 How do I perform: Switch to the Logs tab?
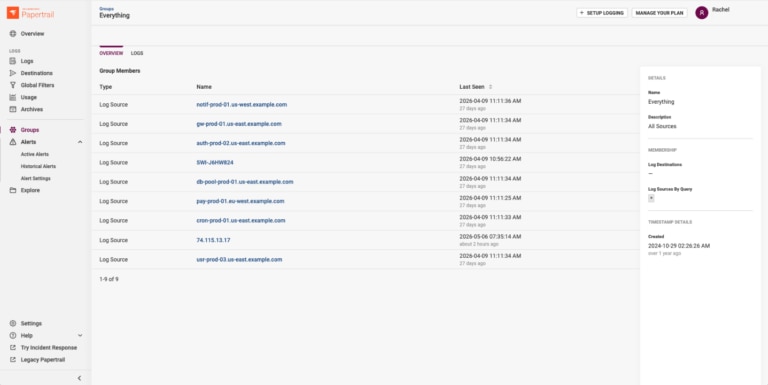(x=137, y=53)
